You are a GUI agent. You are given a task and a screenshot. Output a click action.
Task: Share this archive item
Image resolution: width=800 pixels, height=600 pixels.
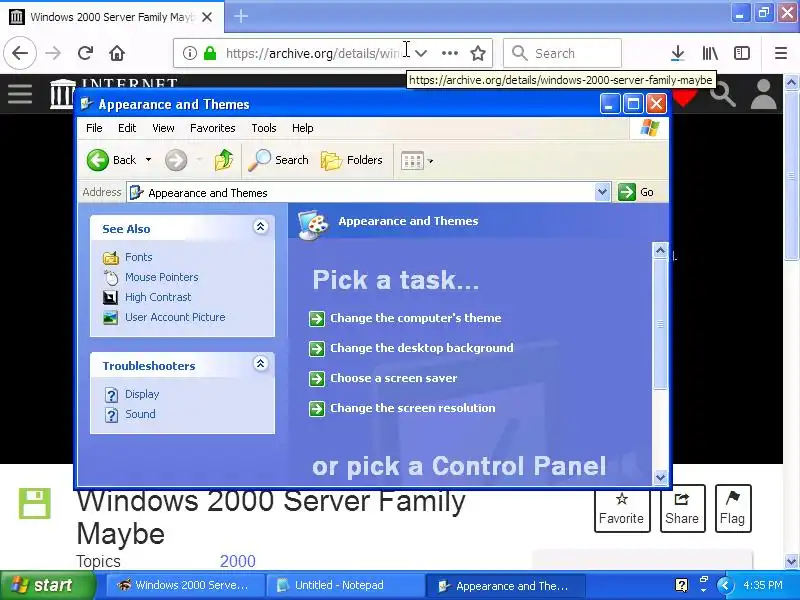pyautogui.click(x=682, y=509)
